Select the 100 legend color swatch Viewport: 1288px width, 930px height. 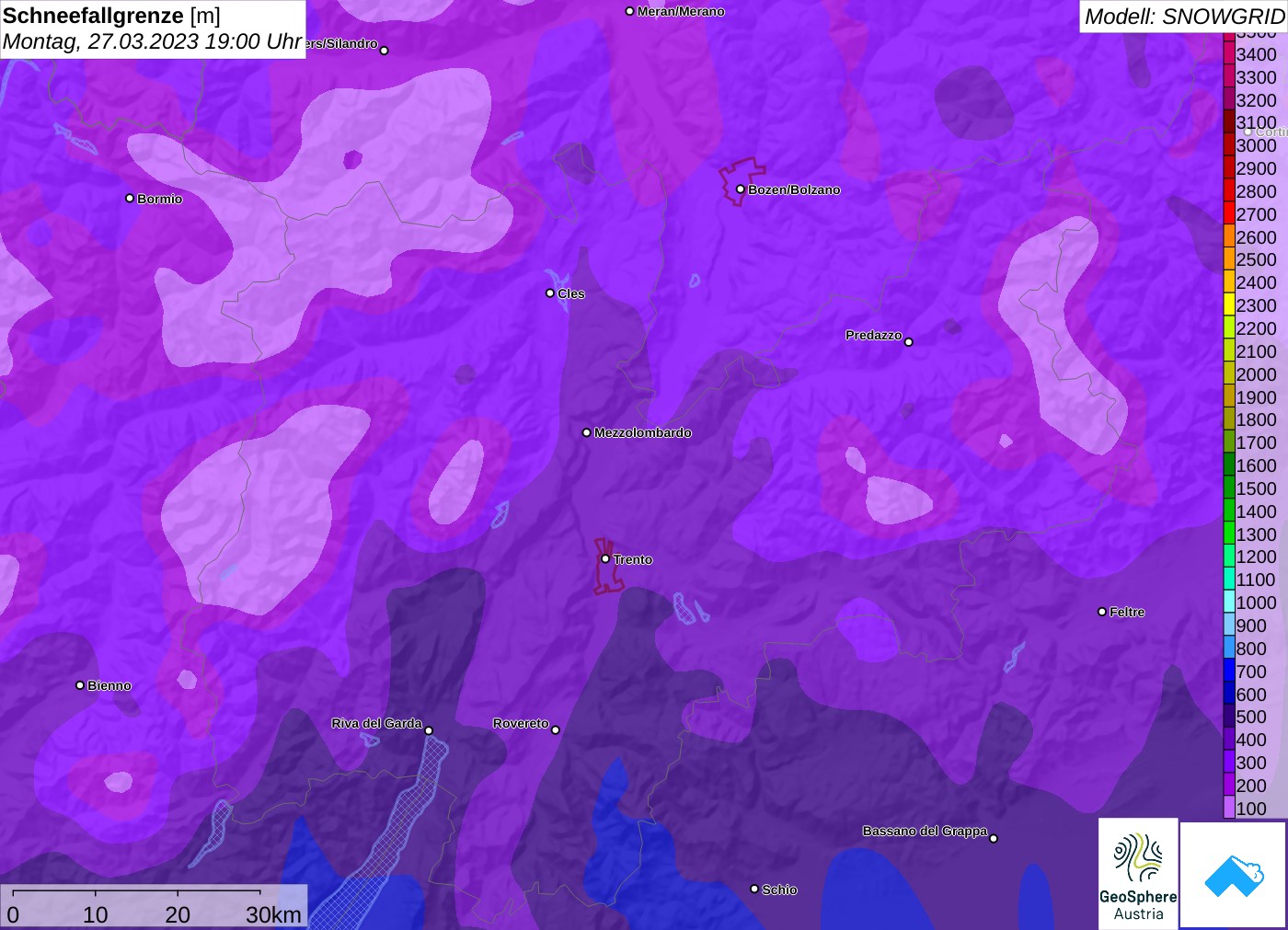pyautogui.click(x=1229, y=809)
